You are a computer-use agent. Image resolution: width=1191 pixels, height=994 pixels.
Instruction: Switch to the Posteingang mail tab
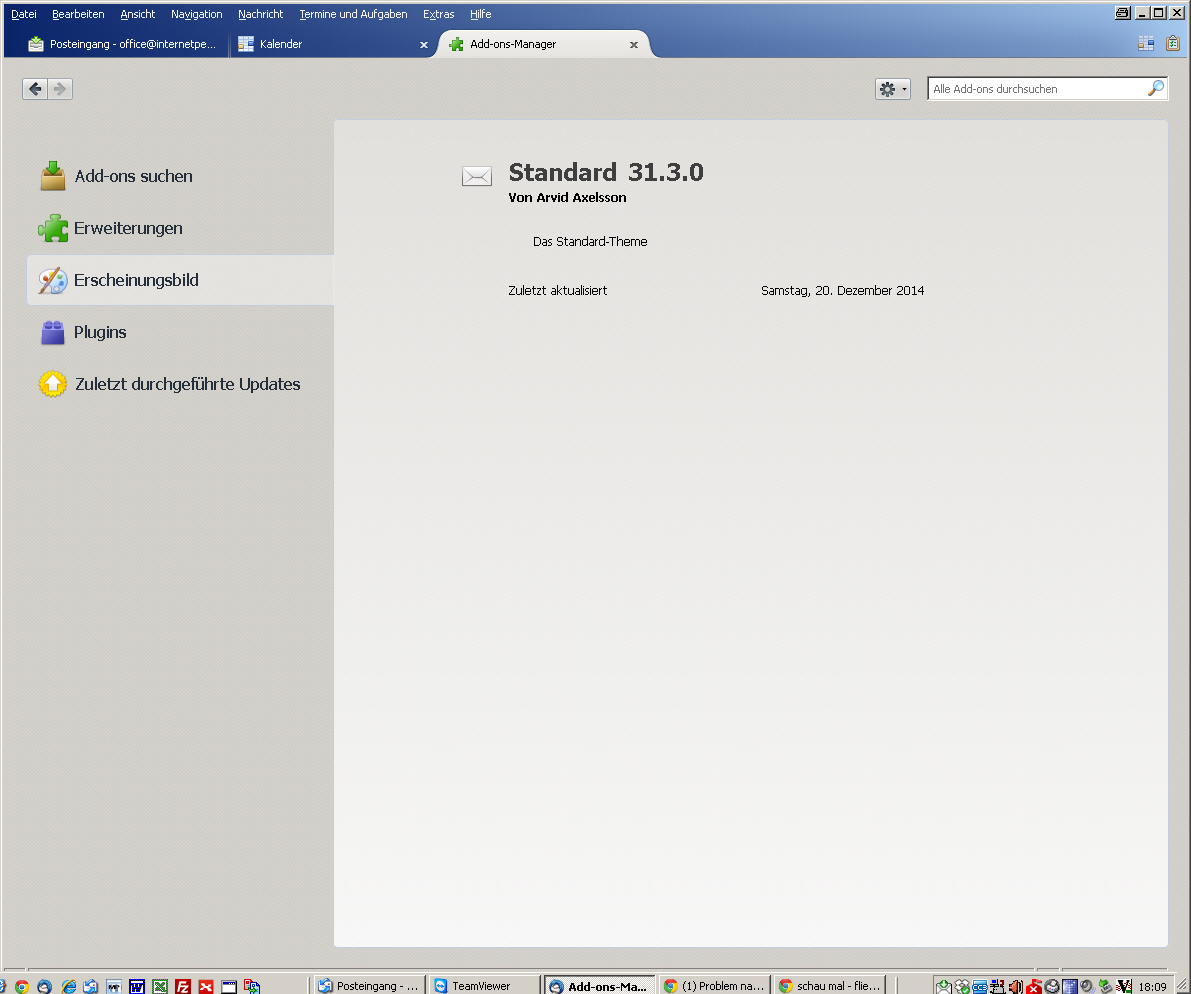click(122, 44)
